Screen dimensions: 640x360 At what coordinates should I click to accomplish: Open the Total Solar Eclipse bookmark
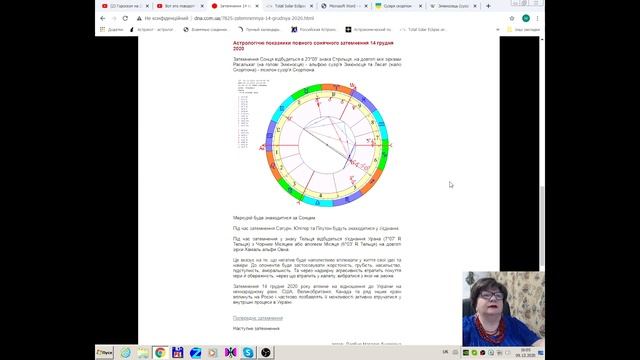tap(422, 29)
